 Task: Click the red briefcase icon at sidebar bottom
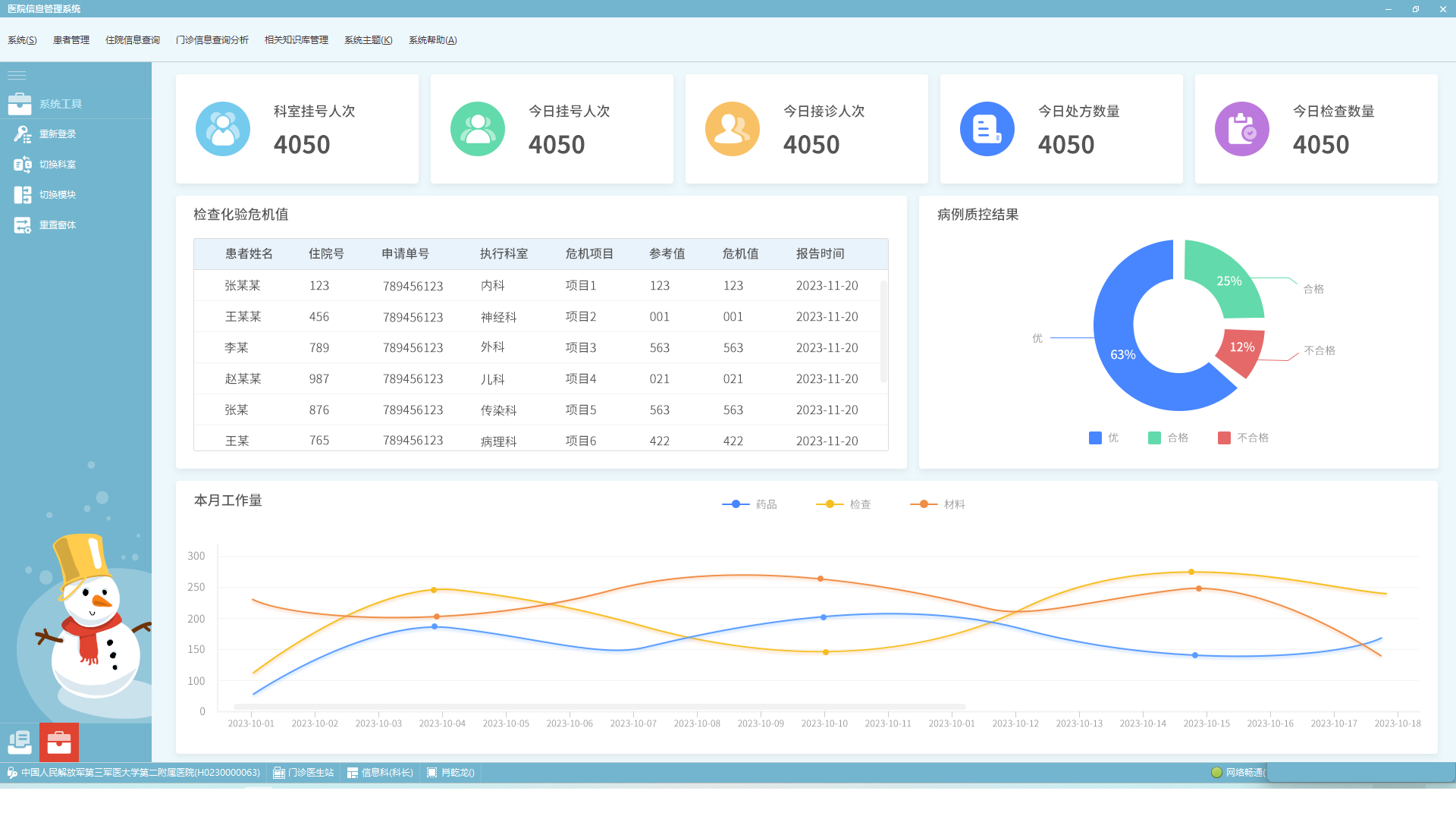pos(59,742)
